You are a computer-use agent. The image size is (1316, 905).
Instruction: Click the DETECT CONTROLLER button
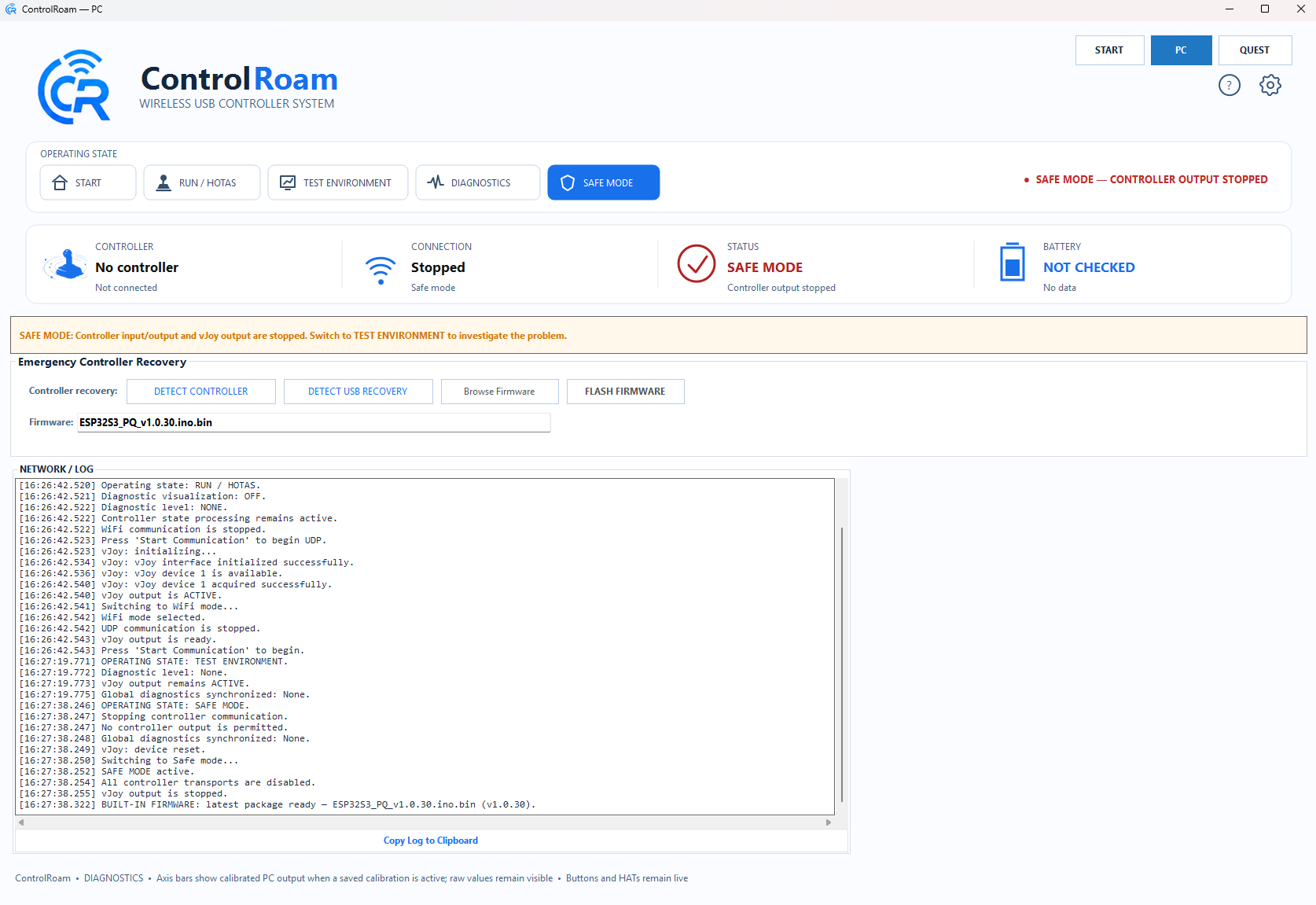[x=201, y=392]
